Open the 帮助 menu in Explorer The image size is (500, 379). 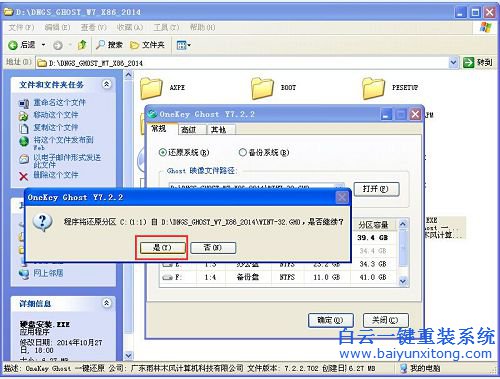[x=202, y=27]
